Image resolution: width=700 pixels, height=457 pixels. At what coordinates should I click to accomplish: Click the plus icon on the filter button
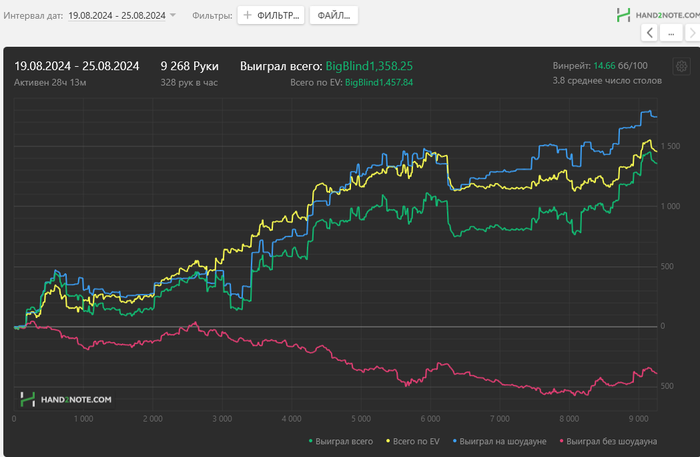247,16
